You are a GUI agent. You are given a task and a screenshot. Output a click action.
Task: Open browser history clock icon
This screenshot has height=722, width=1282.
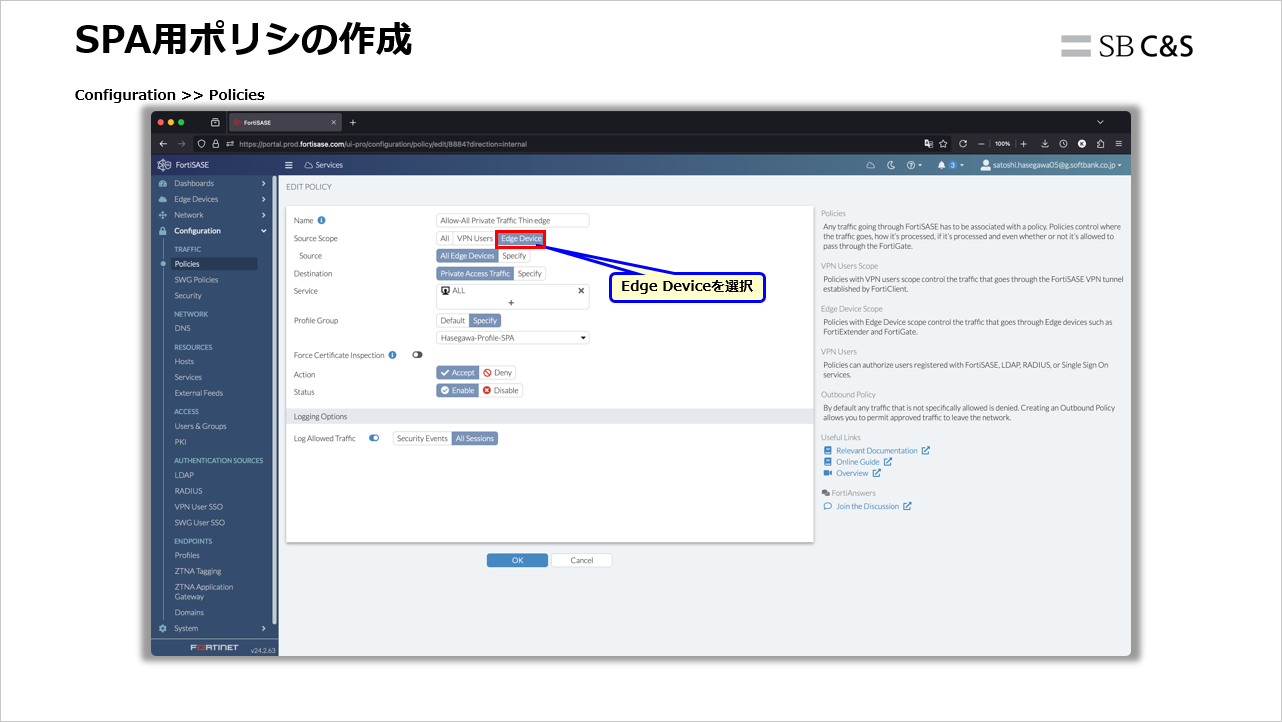pos(1063,143)
